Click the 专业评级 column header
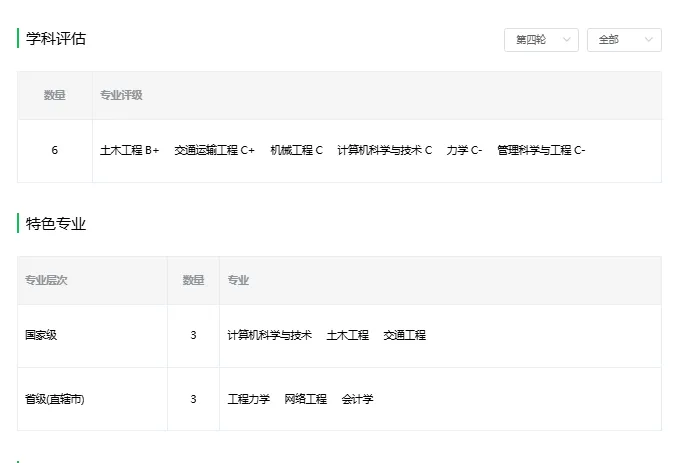This screenshot has height=463, width=689. click(121, 95)
